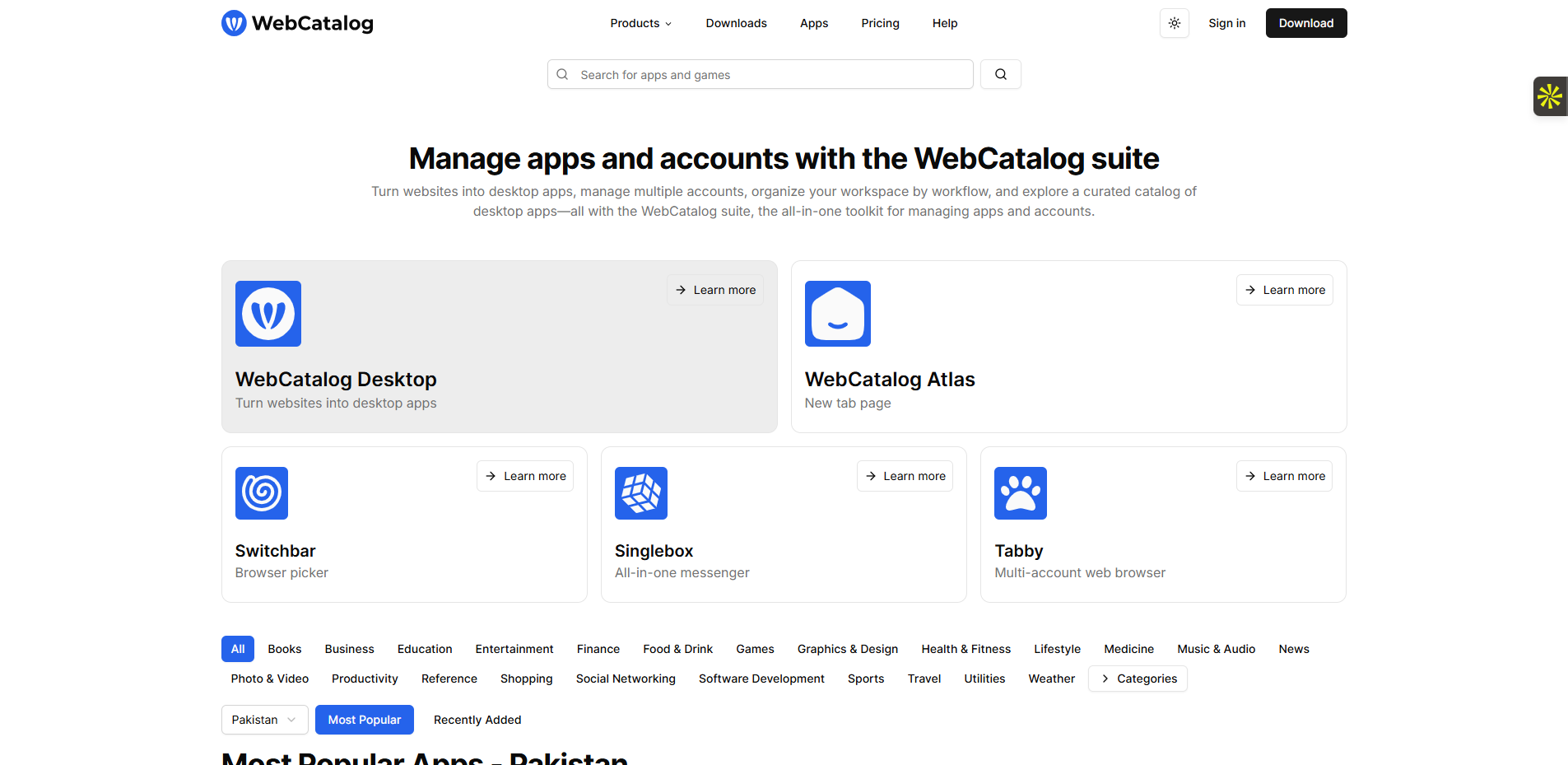This screenshot has width=1568, height=765.
Task: Click the Switchbar spiral icon
Action: coord(262,493)
